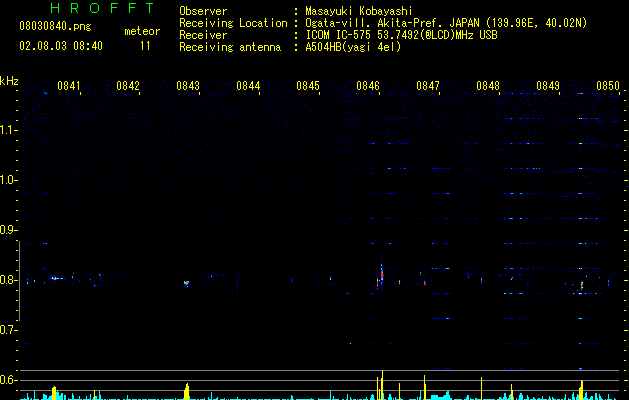This screenshot has height=400, width=629.
Task: Click the bright meteor echo just before 0841
Action: point(55,278)
